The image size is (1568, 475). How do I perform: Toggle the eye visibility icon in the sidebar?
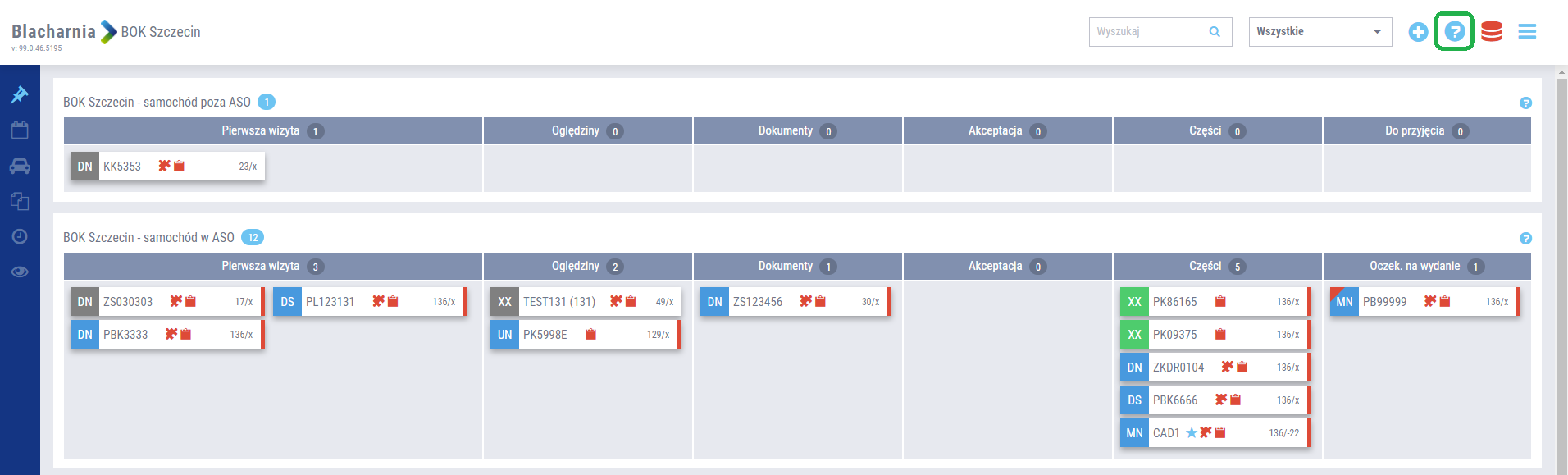20,272
